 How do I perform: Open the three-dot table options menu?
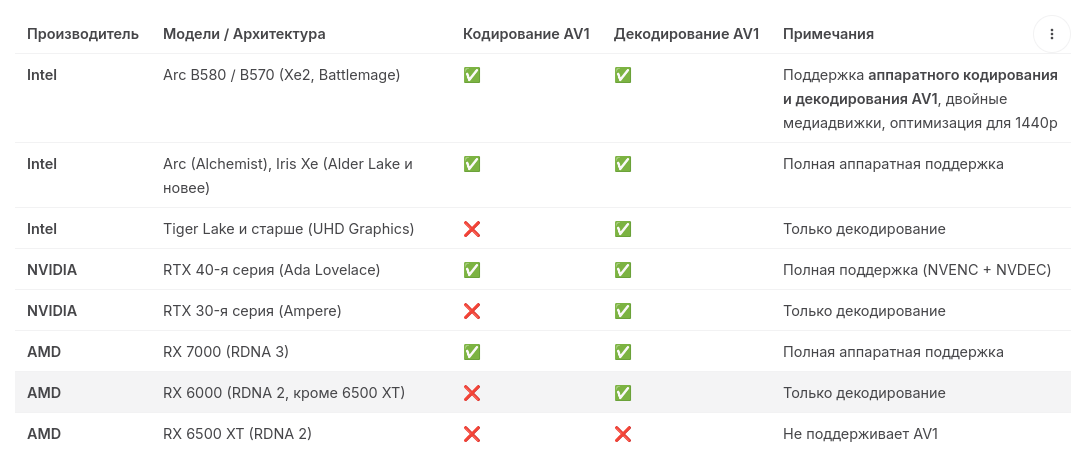click(x=1052, y=34)
